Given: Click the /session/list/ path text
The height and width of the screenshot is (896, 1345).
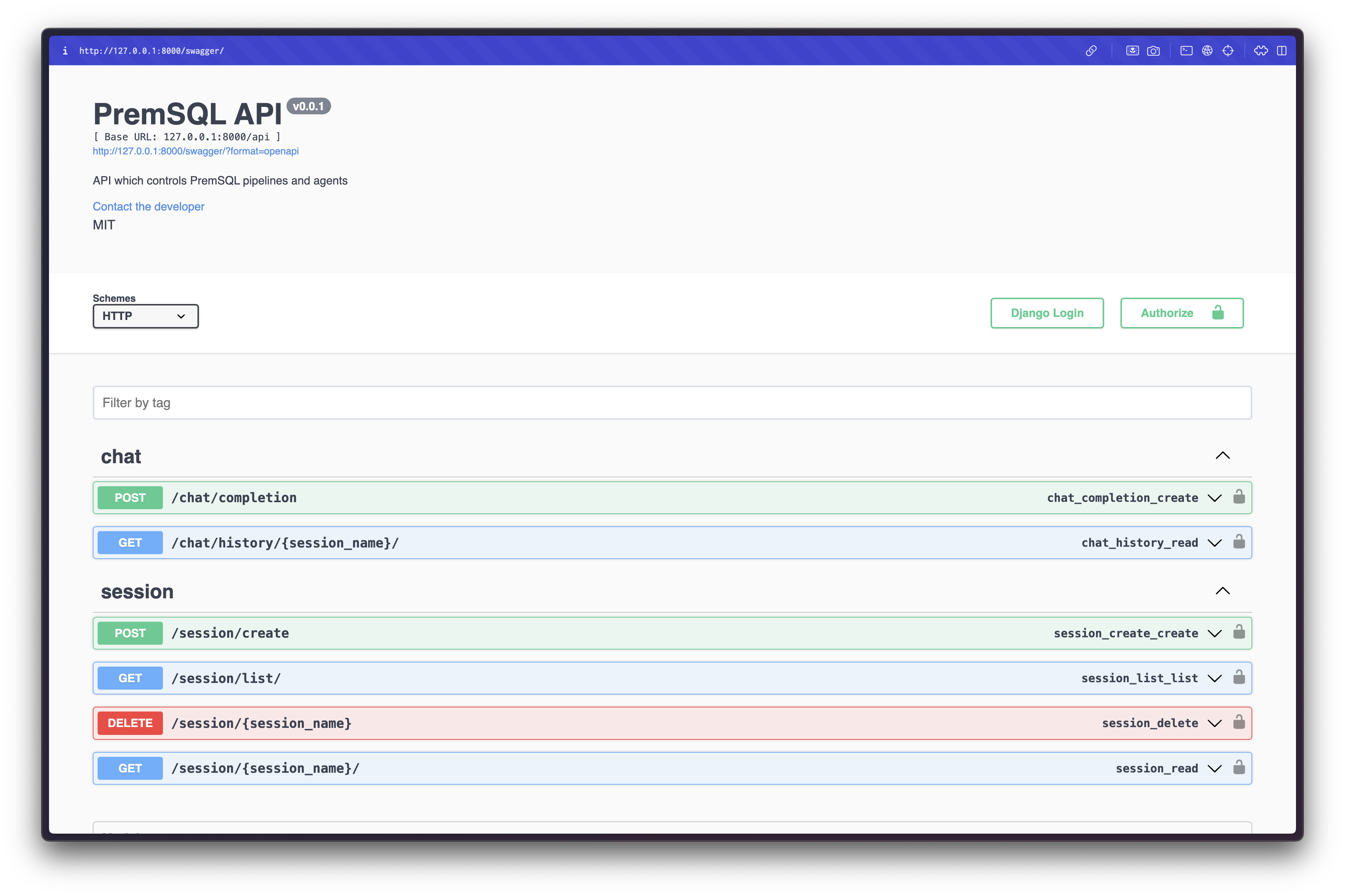Looking at the screenshot, I should point(226,678).
